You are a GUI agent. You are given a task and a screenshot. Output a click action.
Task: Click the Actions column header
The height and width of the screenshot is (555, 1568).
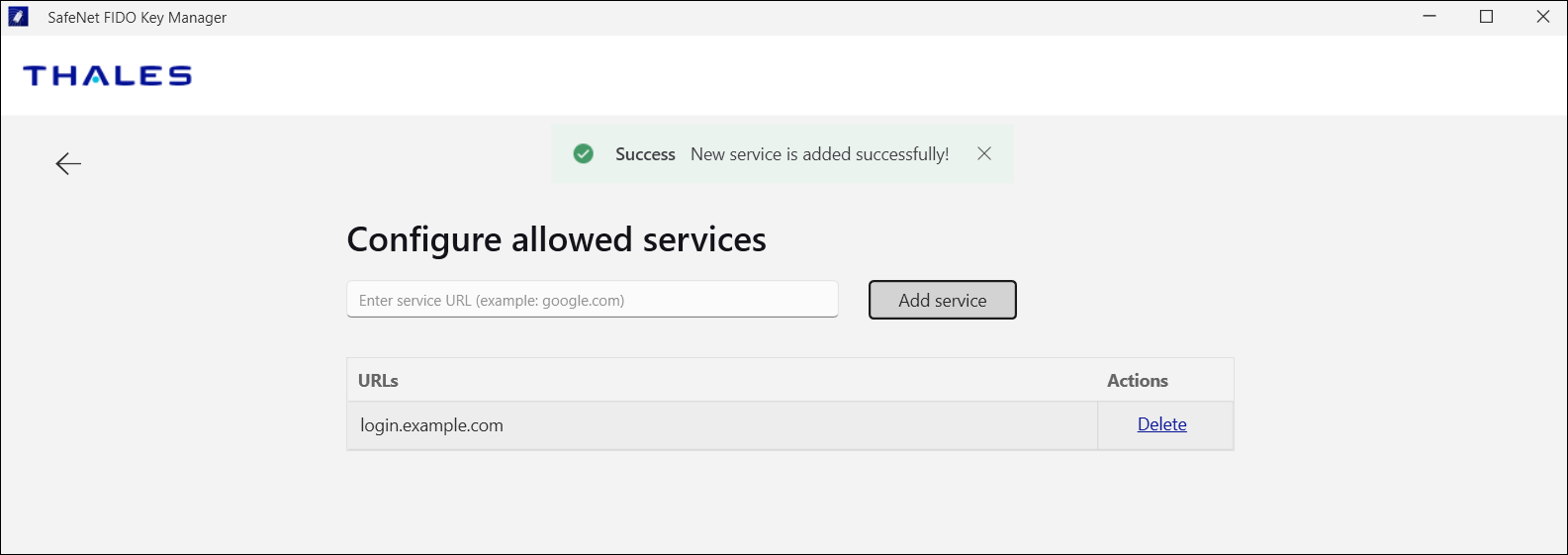[x=1137, y=381]
